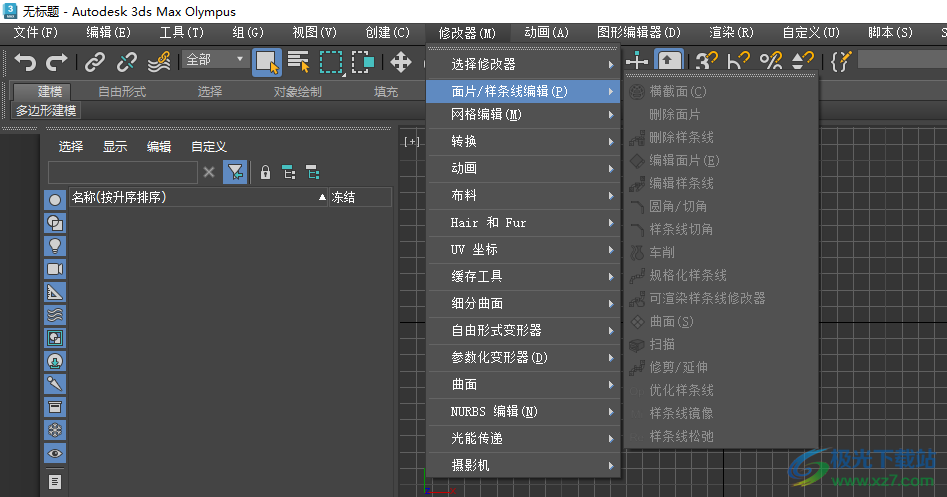Viewport: 947px width, 497px height.
Task: Select the Select and Move cross-arrows tool
Action: tap(400, 62)
